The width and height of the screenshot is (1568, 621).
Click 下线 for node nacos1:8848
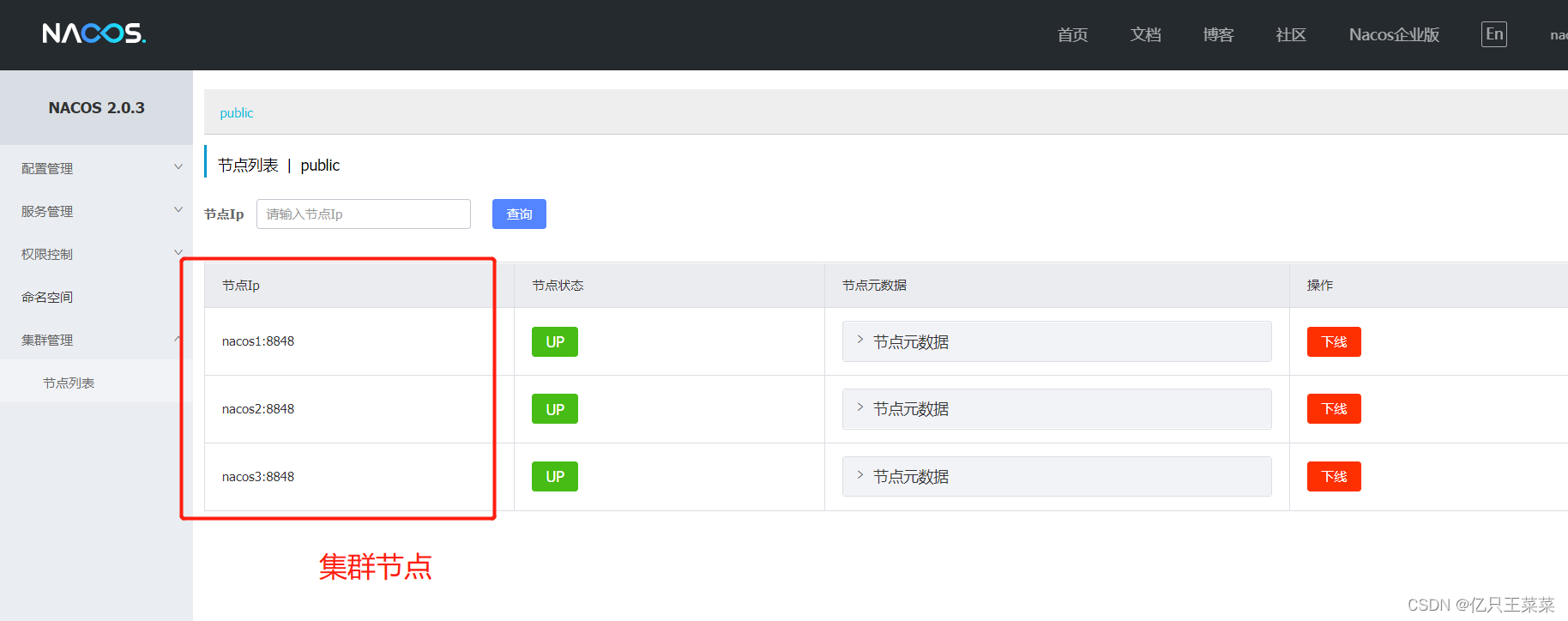coord(1334,341)
